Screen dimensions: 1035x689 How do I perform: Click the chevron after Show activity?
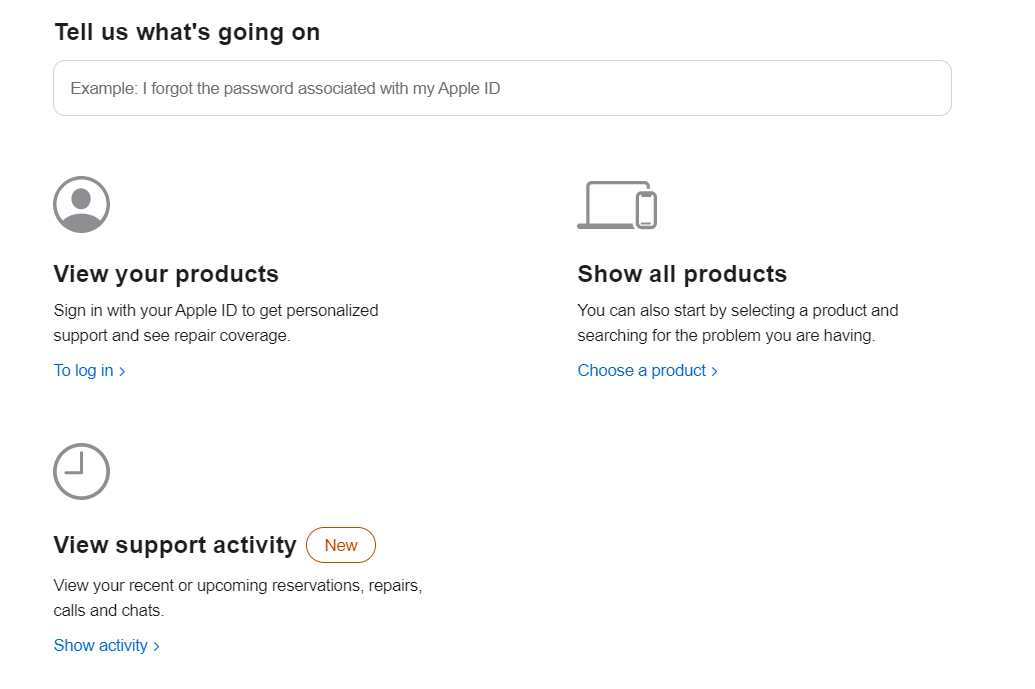click(157, 646)
